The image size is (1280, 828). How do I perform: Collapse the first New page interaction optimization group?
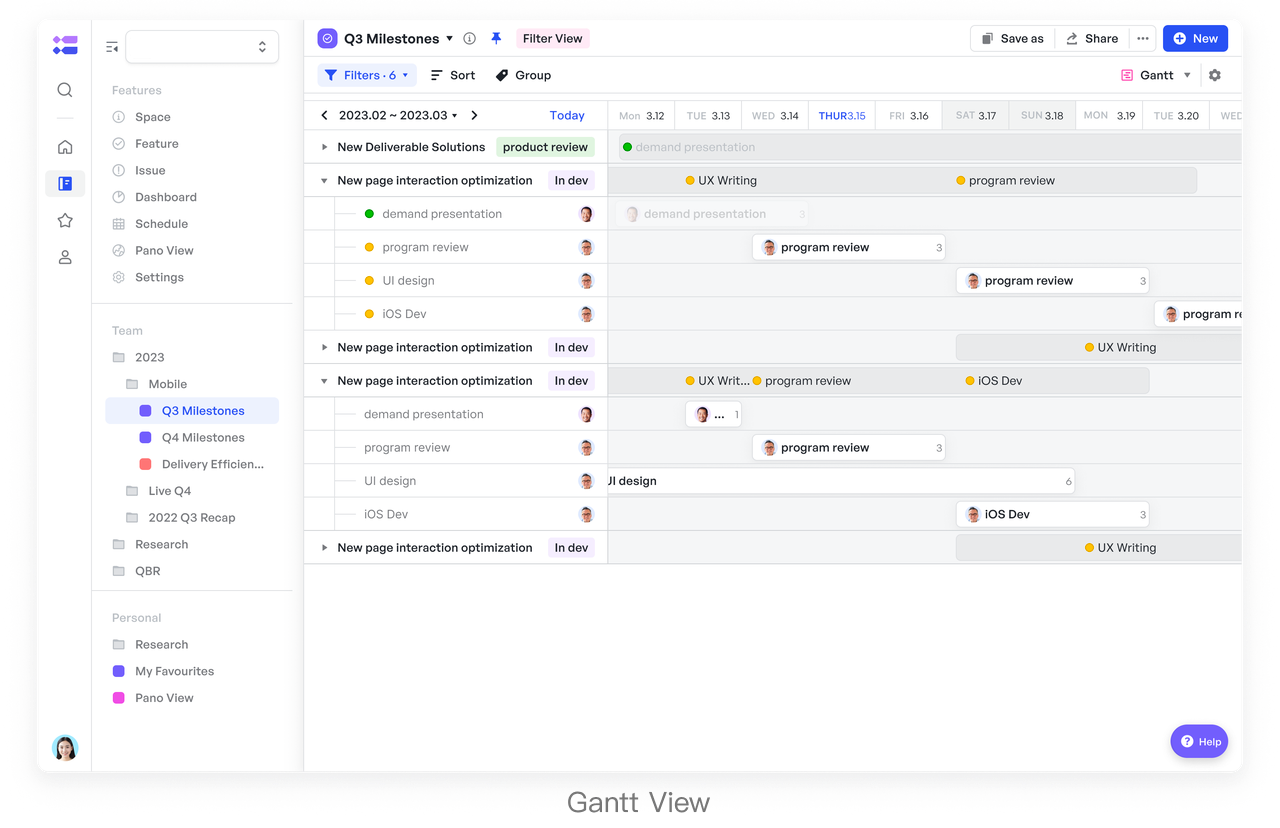pos(323,180)
